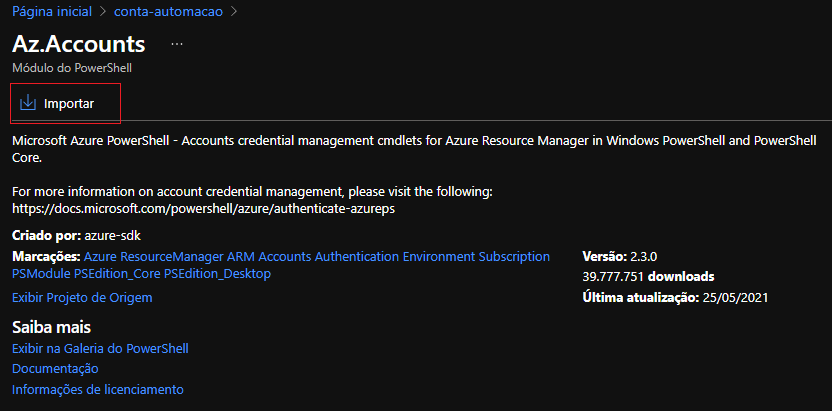
Task: Open the ellipsis more options menu
Action: coord(177,45)
